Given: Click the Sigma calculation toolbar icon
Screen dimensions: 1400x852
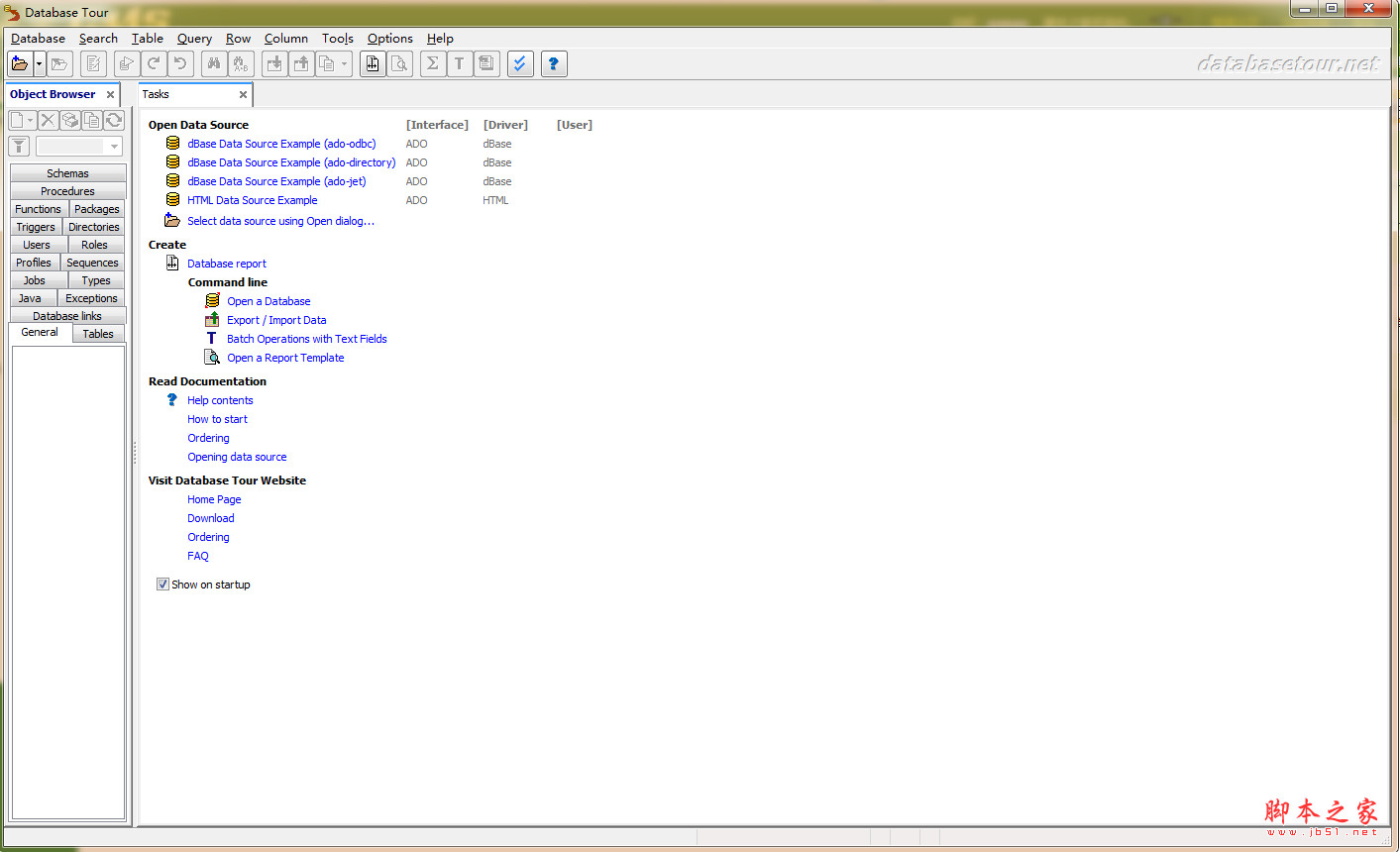Looking at the screenshot, I should pos(433,64).
